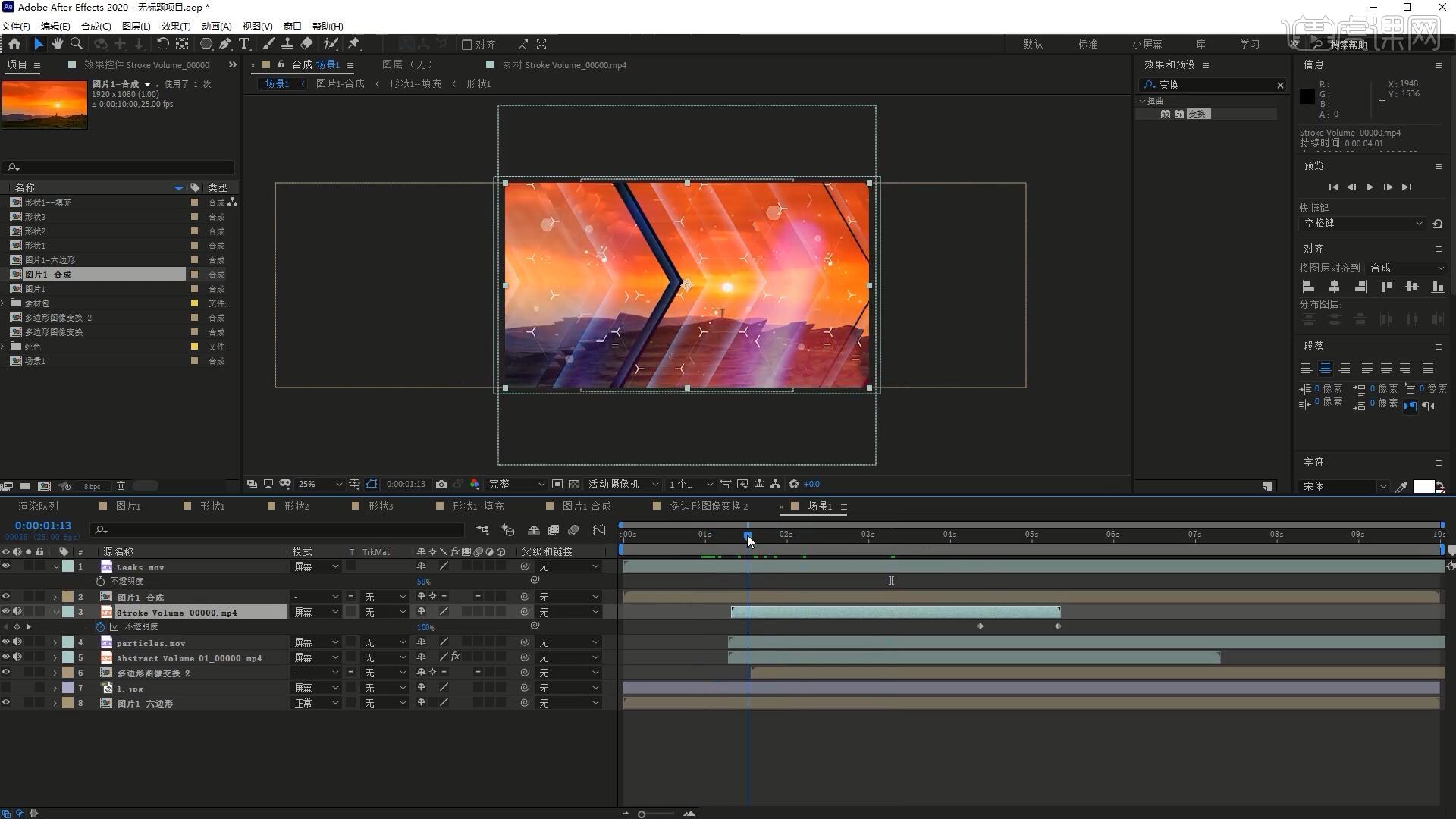Select the Pen tool

(225, 44)
